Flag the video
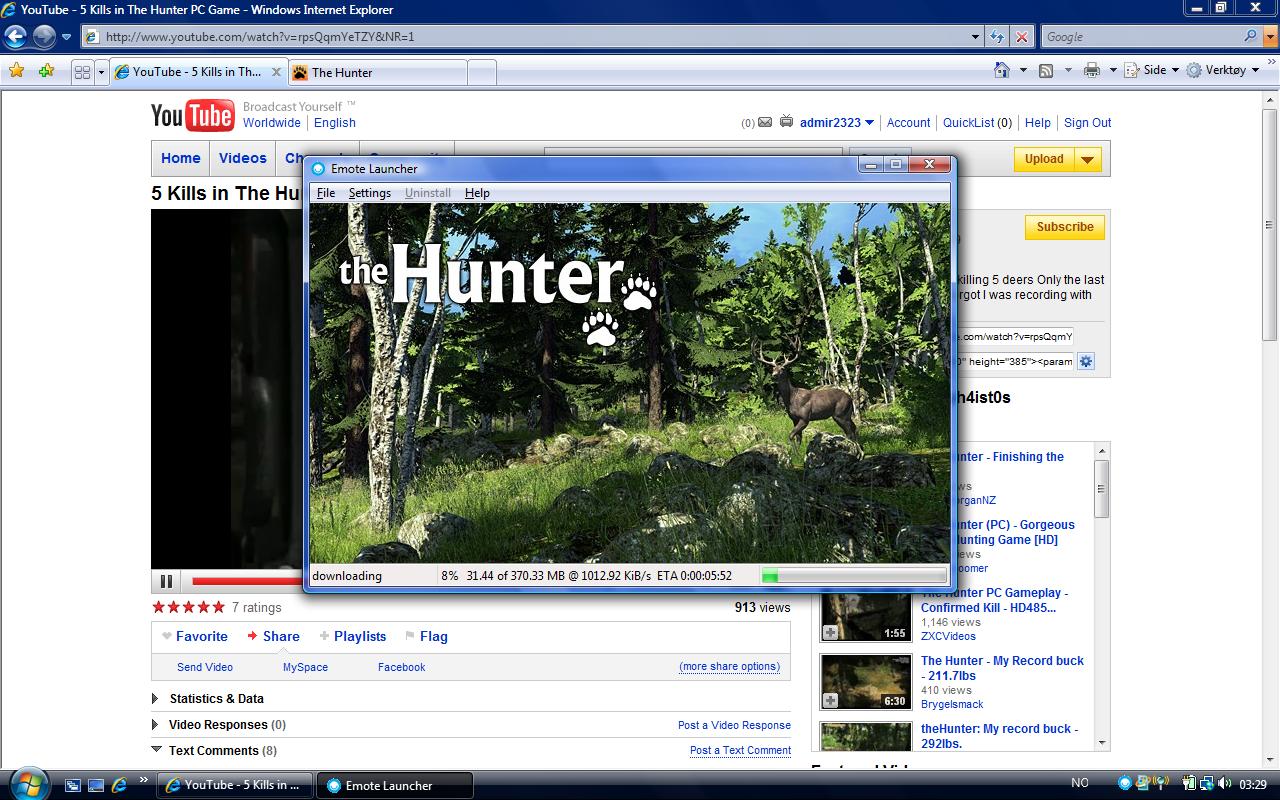This screenshot has height=800, width=1280. (426, 636)
